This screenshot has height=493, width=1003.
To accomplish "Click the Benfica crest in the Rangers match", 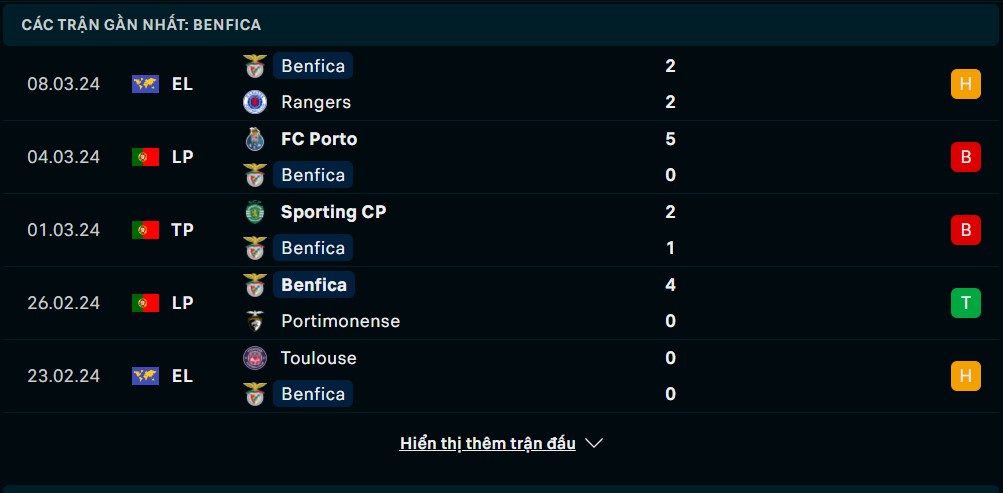I will [255, 66].
